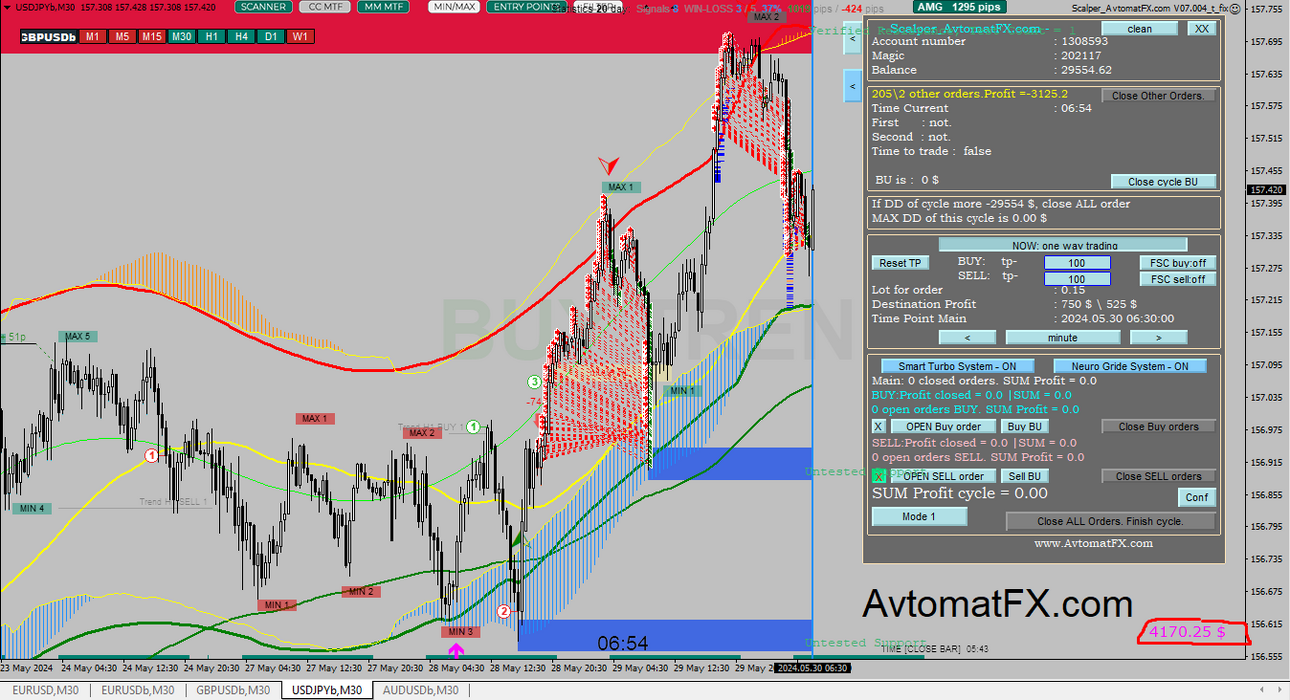Click Sell BU button
The image size is (1290, 700).
coord(1025,476)
